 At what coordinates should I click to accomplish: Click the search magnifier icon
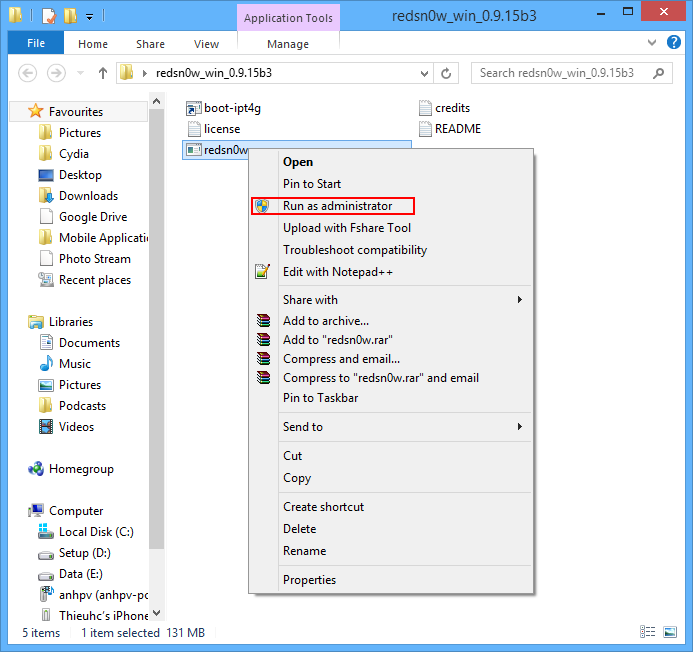658,73
